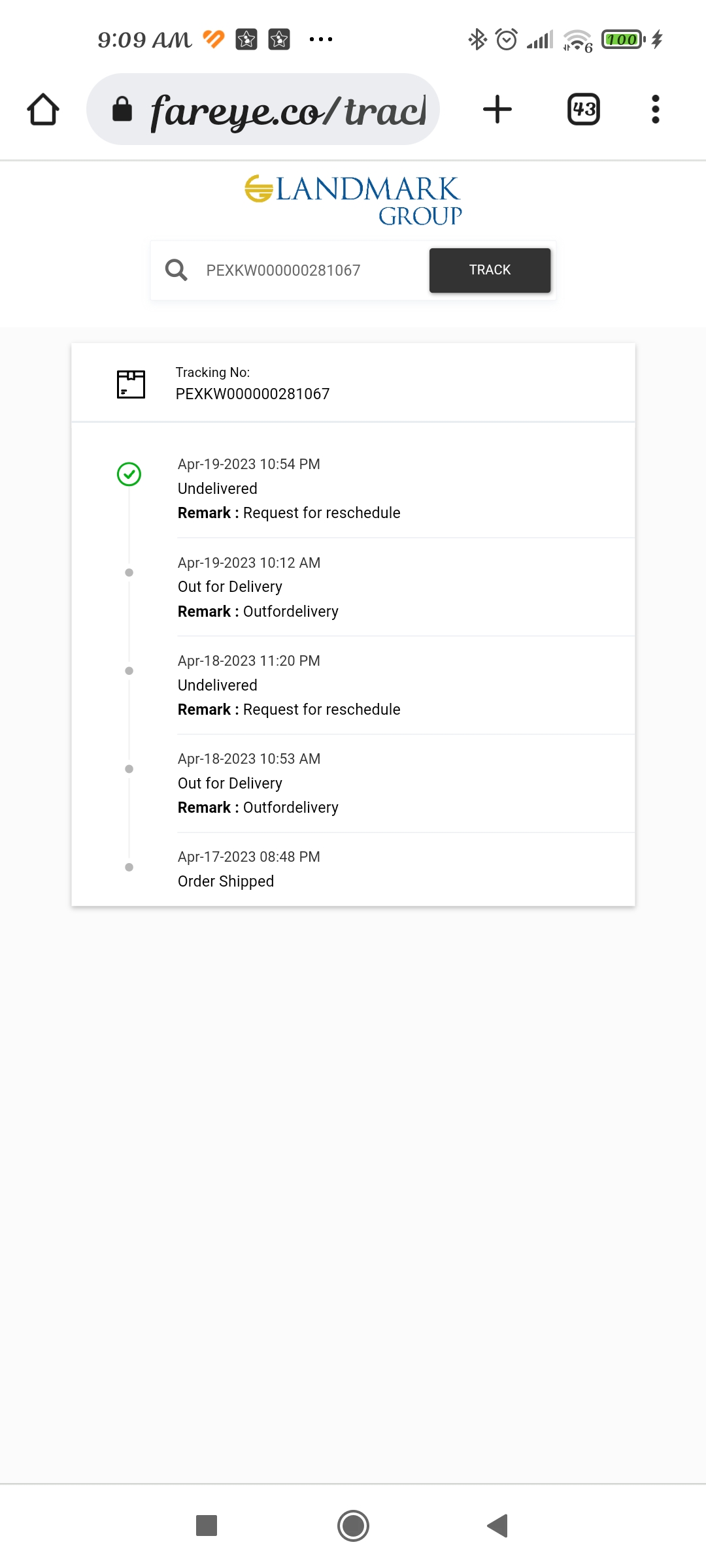
Task: Tap the tracking number PEXKW000000281067 text
Action: 252,394
